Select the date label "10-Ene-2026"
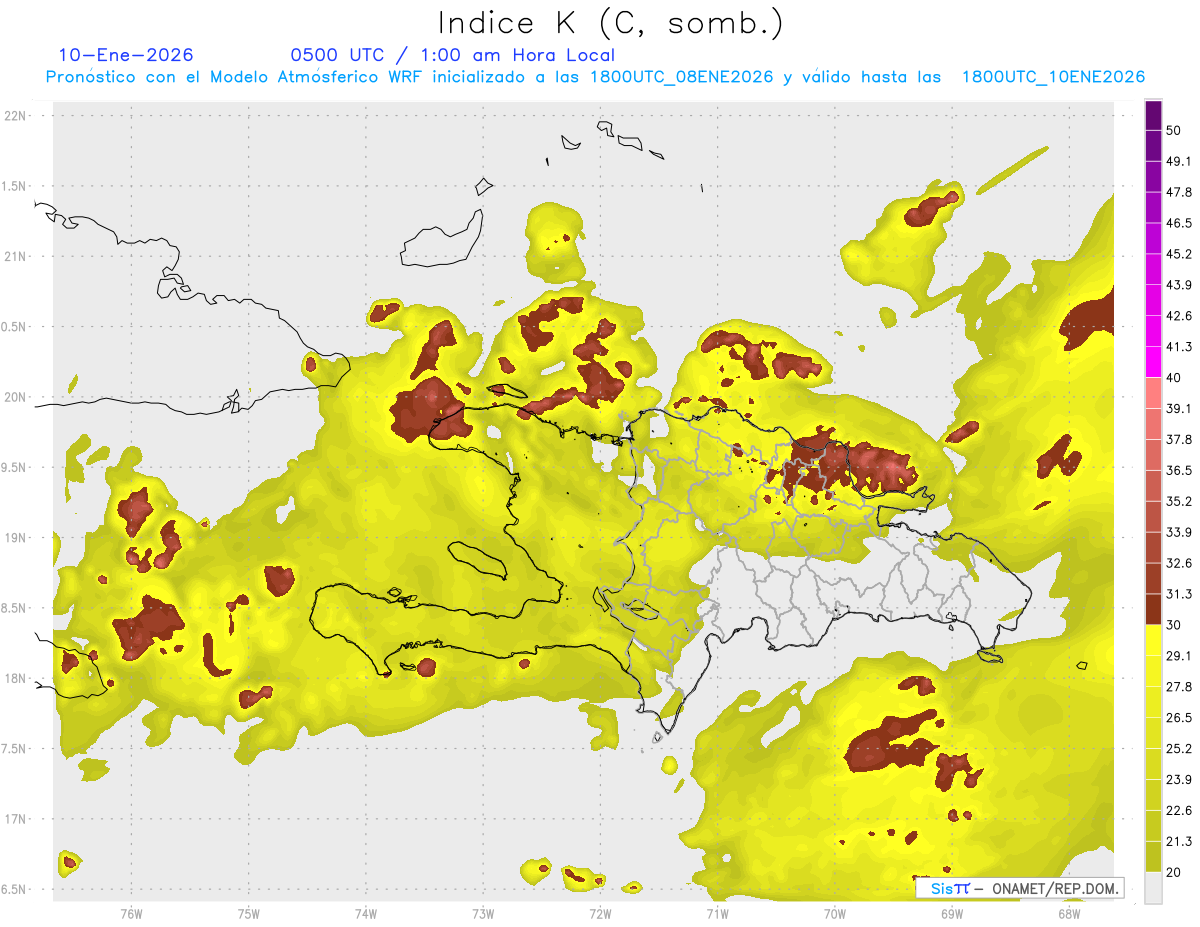Viewport: 1200px width, 927px height. 125,55
